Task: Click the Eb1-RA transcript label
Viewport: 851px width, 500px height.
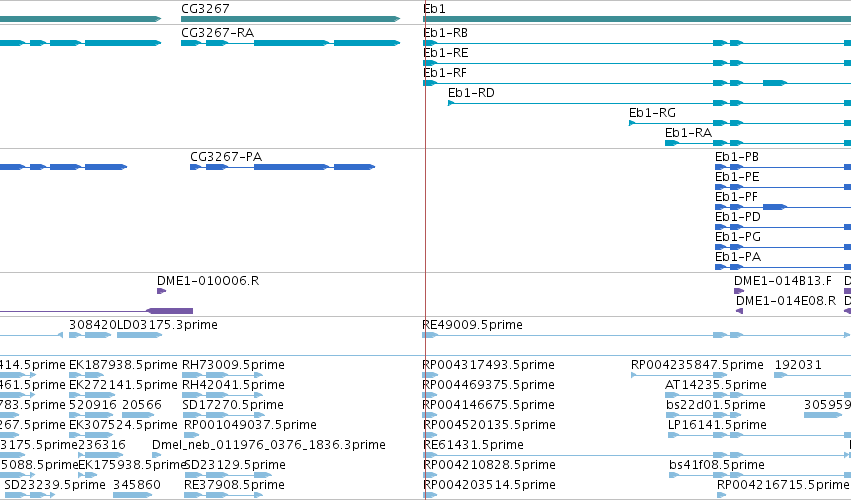Action: (x=688, y=133)
